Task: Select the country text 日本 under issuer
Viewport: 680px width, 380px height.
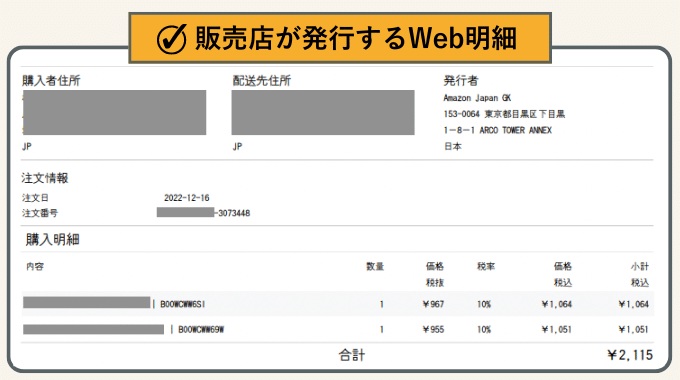Action: click(452, 146)
